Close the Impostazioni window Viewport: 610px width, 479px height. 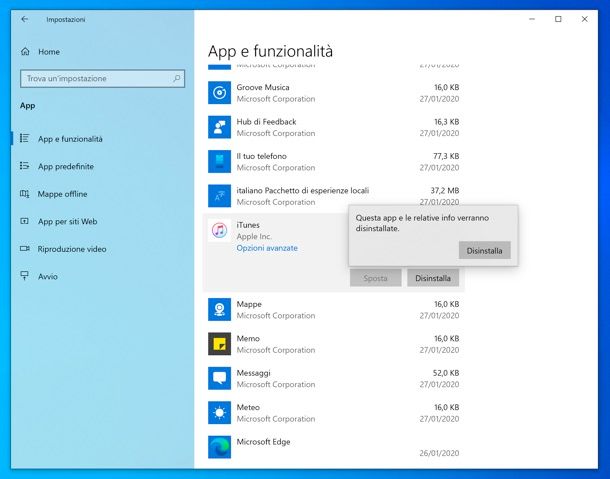click(x=584, y=19)
